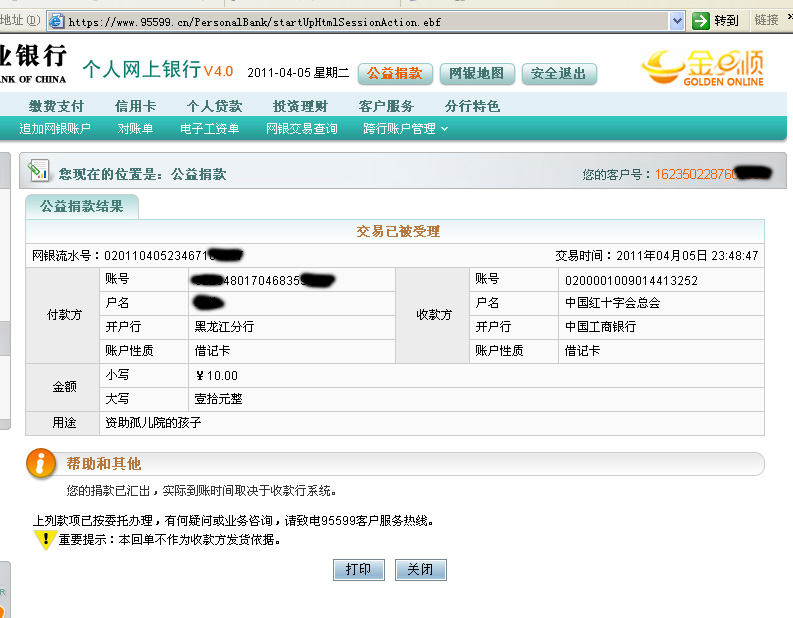Screen dimensions: 793x618
Task: Click the 打印 print button
Action: point(358,569)
